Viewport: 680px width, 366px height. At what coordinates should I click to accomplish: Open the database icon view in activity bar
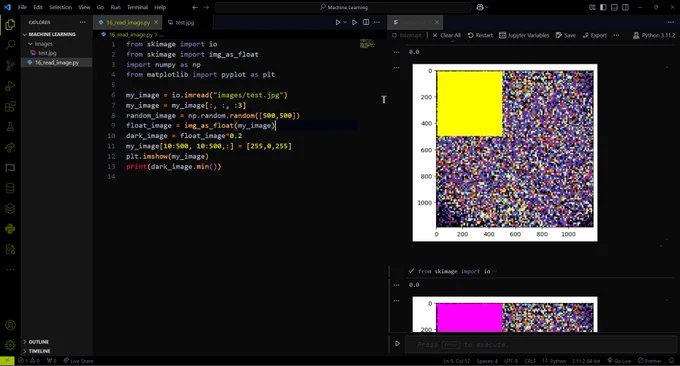point(10,188)
